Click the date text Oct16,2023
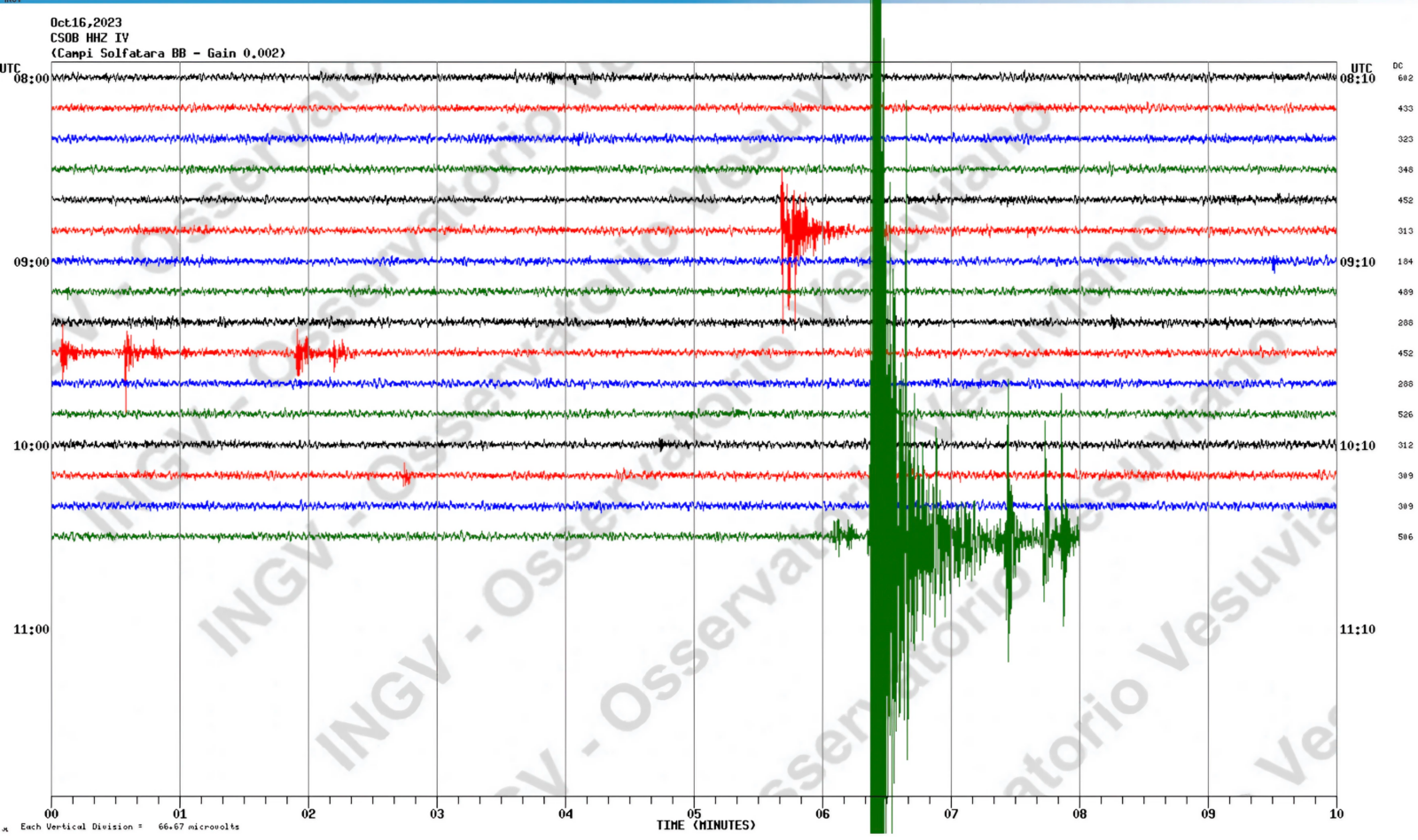This screenshot has height=840, width=1418. click(x=86, y=22)
